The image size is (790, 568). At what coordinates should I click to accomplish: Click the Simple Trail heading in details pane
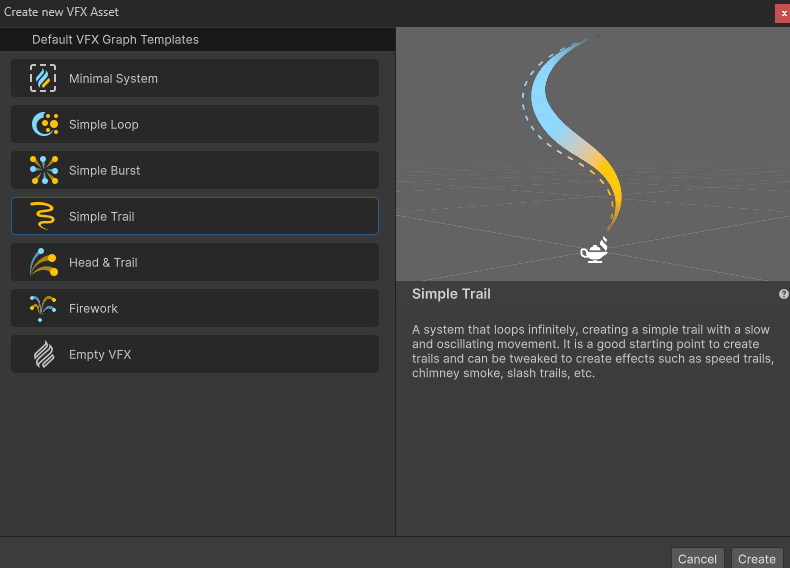click(x=451, y=294)
